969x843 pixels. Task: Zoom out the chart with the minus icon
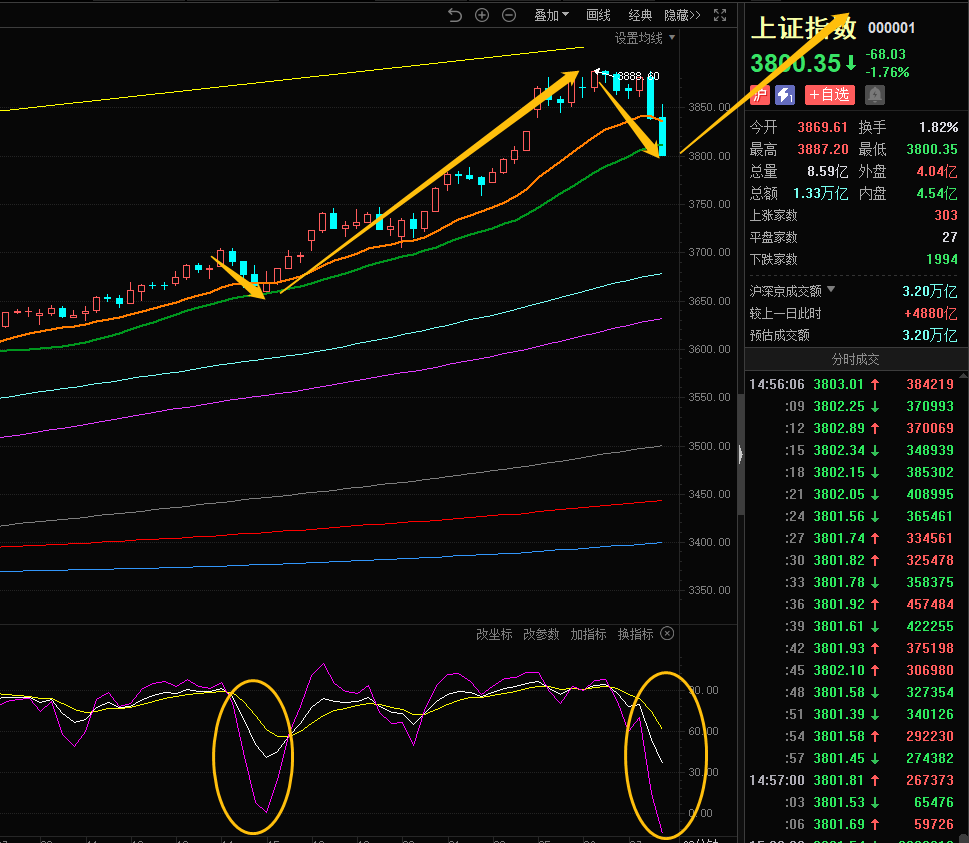coord(509,15)
